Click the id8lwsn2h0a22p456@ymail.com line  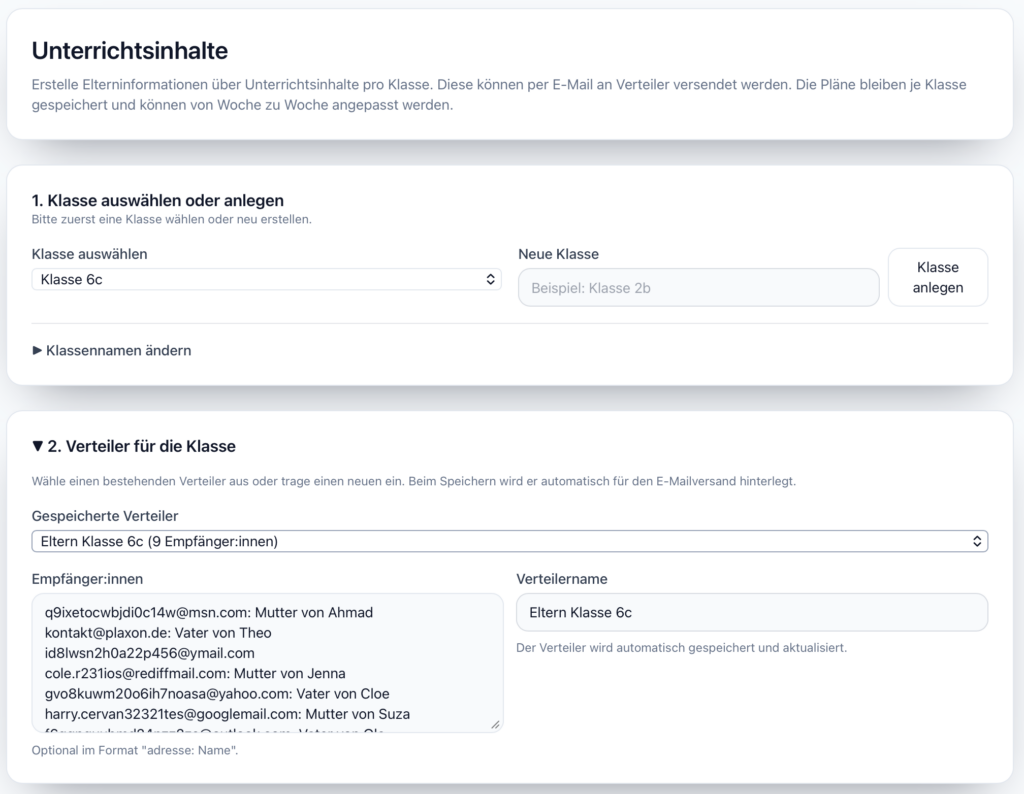pyautogui.click(x=150, y=653)
